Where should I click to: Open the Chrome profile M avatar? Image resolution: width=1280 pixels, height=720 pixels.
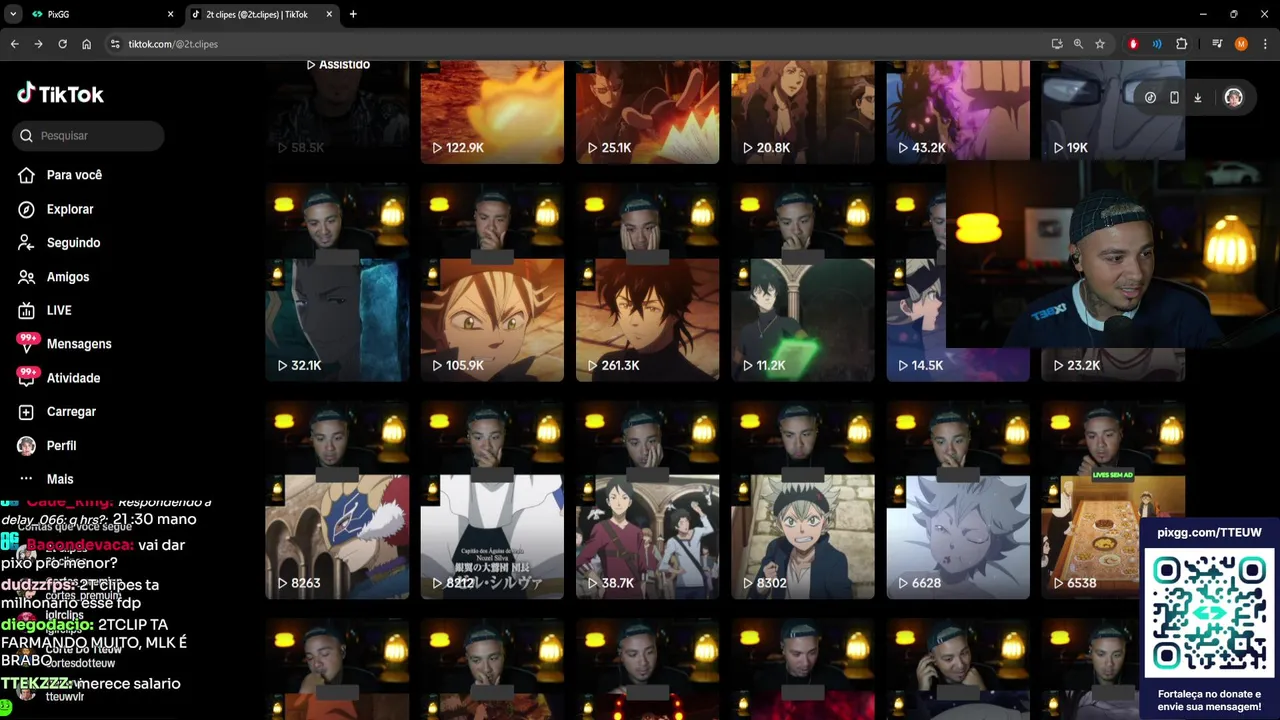(x=1241, y=44)
